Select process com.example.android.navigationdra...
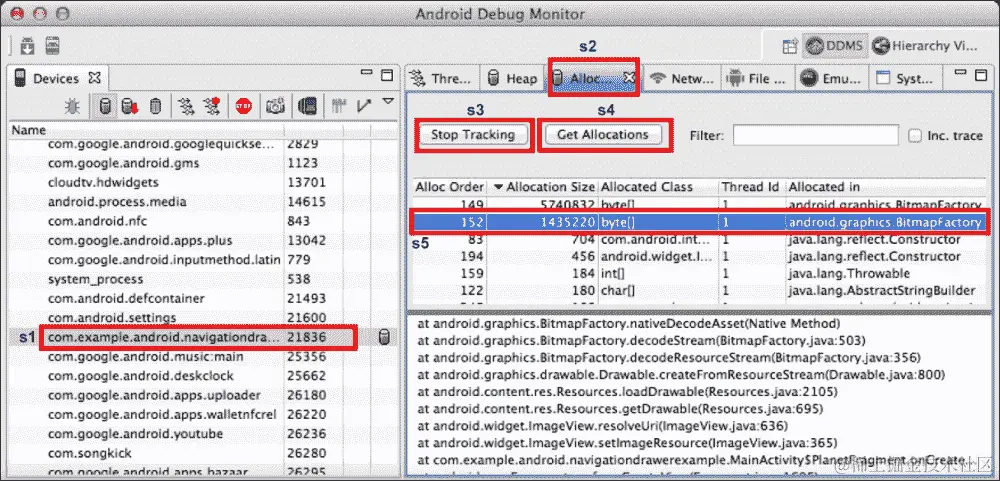The width and height of the screenshot is (1000, 481). point(203,337)
